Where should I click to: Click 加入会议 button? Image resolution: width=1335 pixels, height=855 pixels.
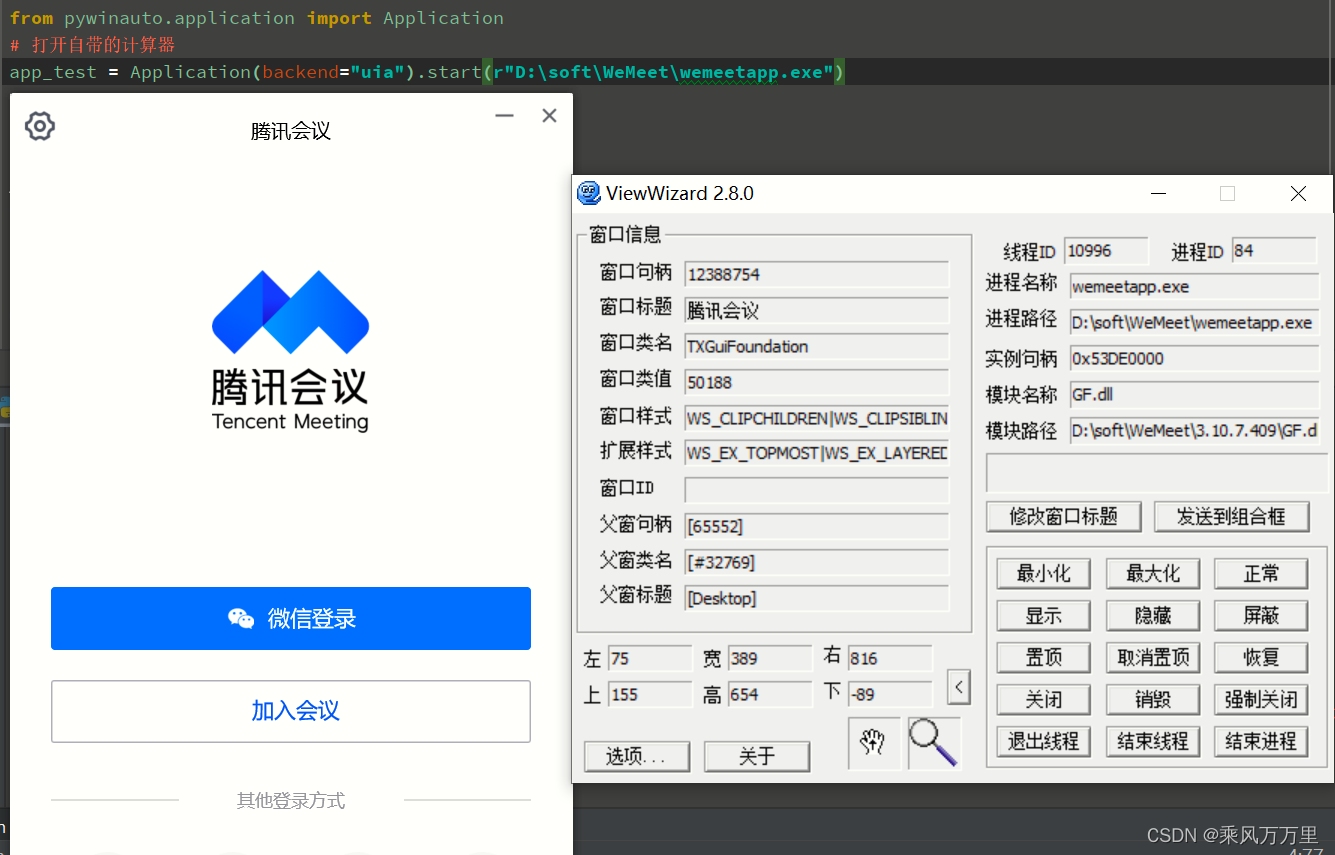pos(291,711)
